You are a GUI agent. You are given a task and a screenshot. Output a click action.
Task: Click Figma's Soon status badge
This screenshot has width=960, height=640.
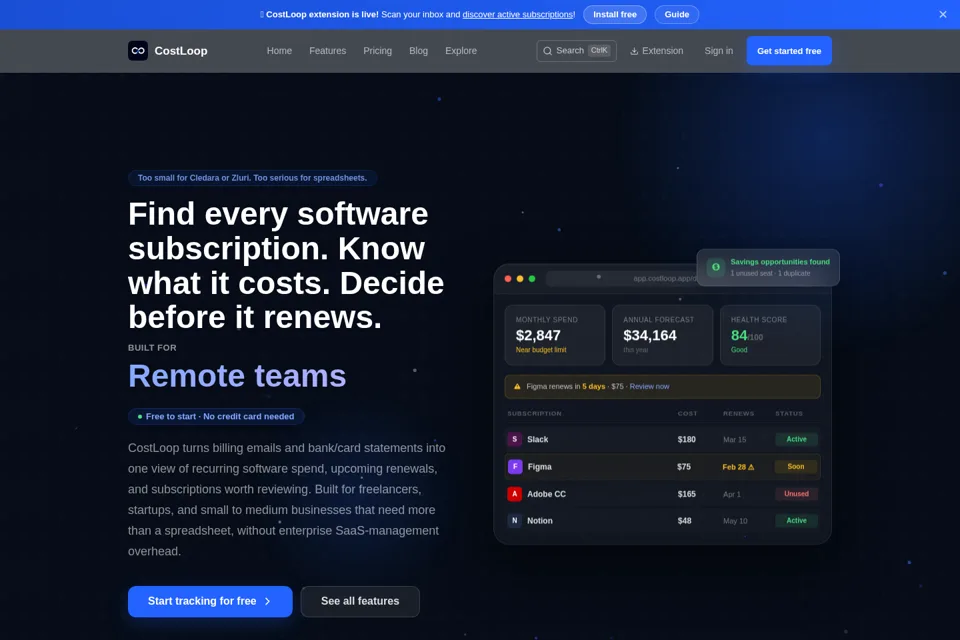[x=796, y=467]
